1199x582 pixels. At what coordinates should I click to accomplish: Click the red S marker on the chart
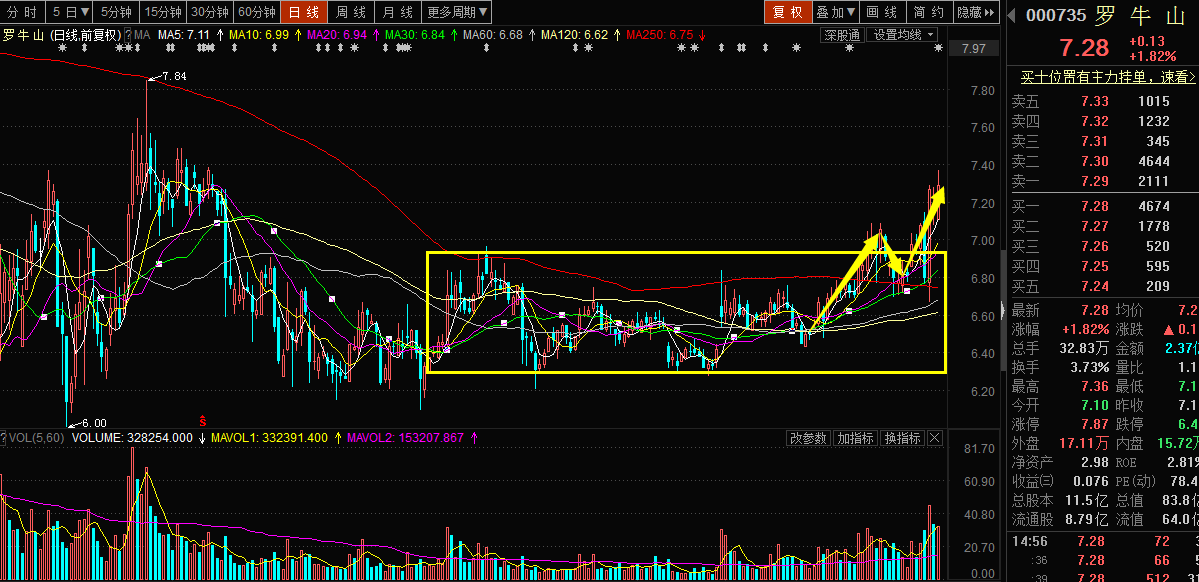click(x=203, y=419)
